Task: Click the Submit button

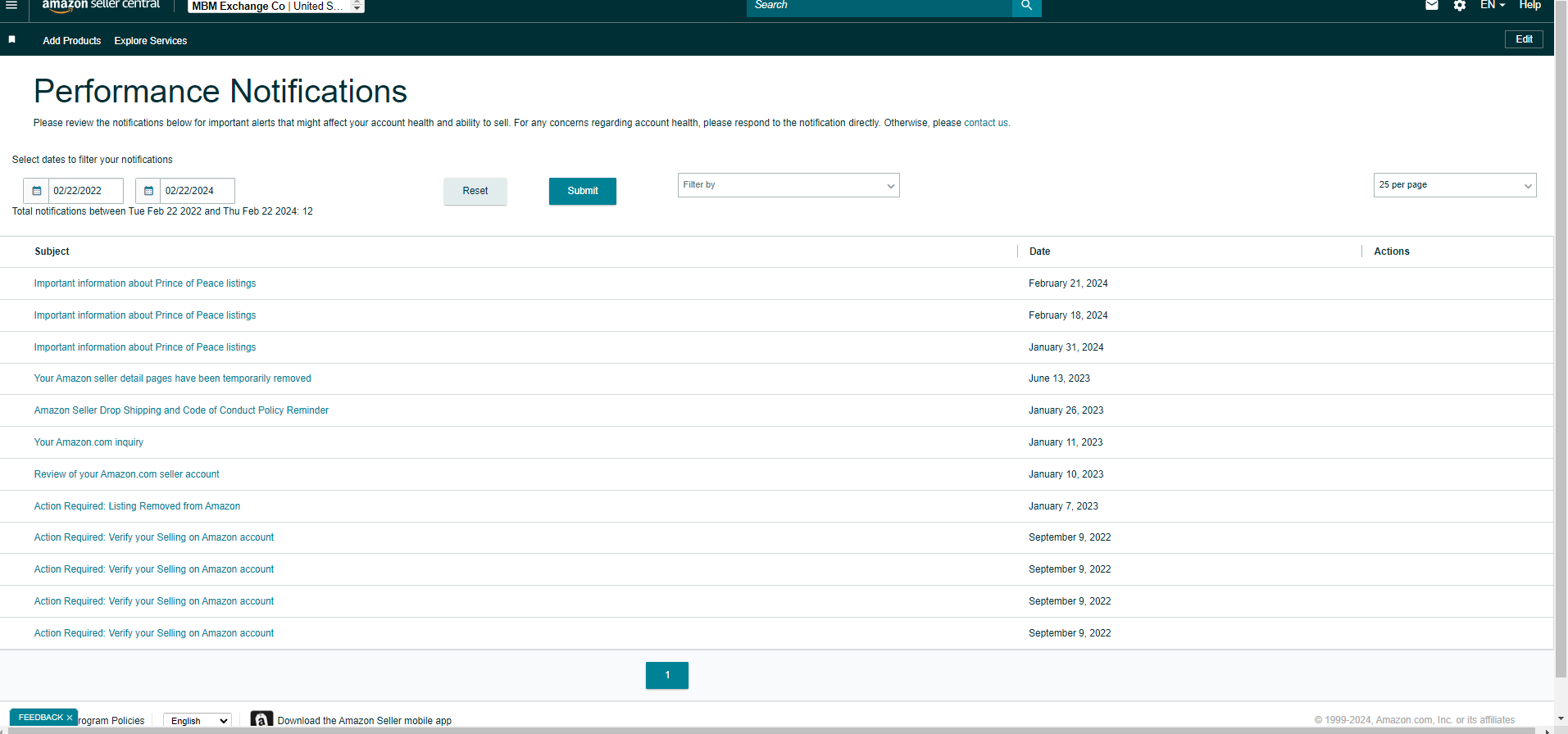Action: point(583,191)
